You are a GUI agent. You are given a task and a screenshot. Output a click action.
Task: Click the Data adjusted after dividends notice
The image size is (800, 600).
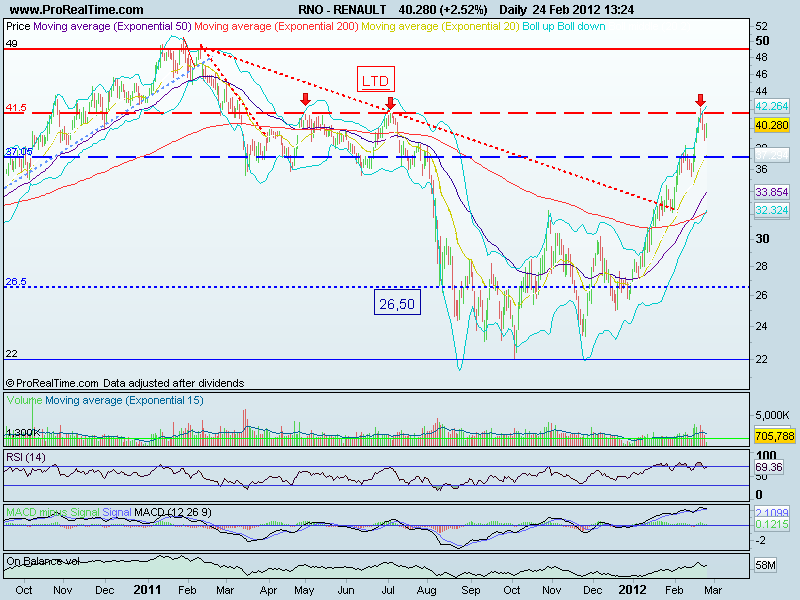pyautogui.click(x=173, y=383)
